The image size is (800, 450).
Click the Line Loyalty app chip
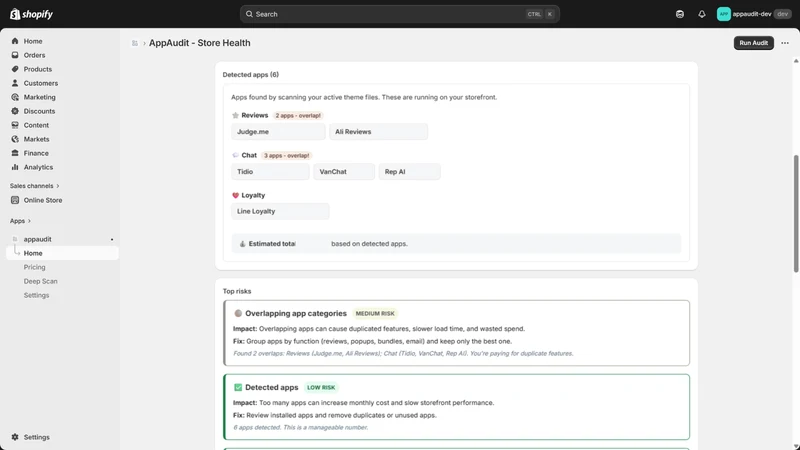click(280, 211)
